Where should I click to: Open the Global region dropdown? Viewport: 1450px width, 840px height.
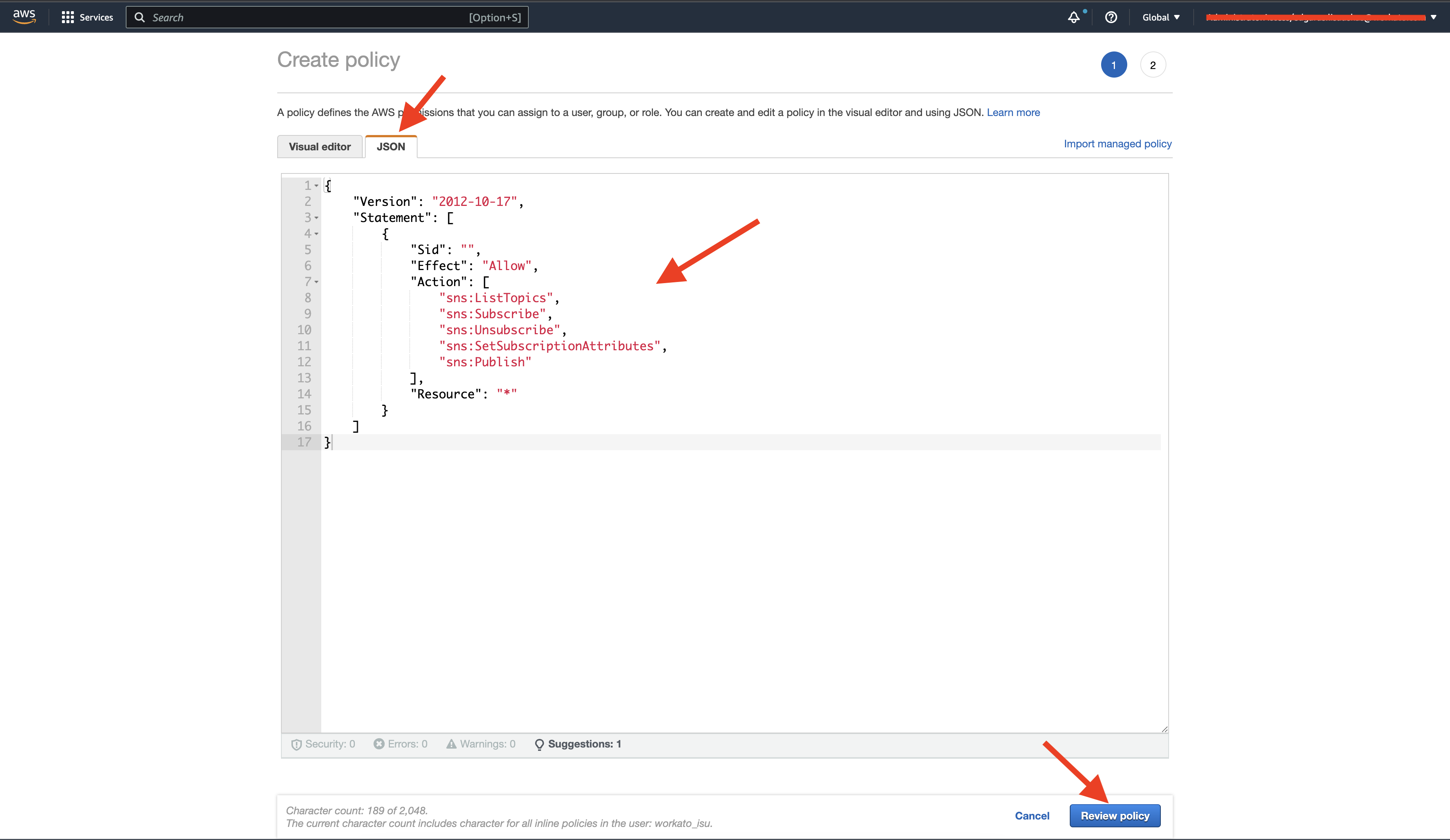tap(1160, 17)
